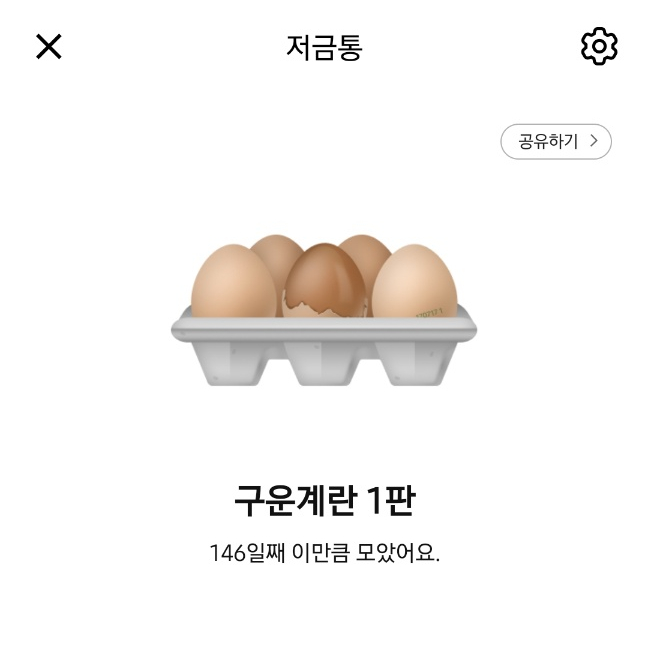Open settings via the gear icon

599,46
